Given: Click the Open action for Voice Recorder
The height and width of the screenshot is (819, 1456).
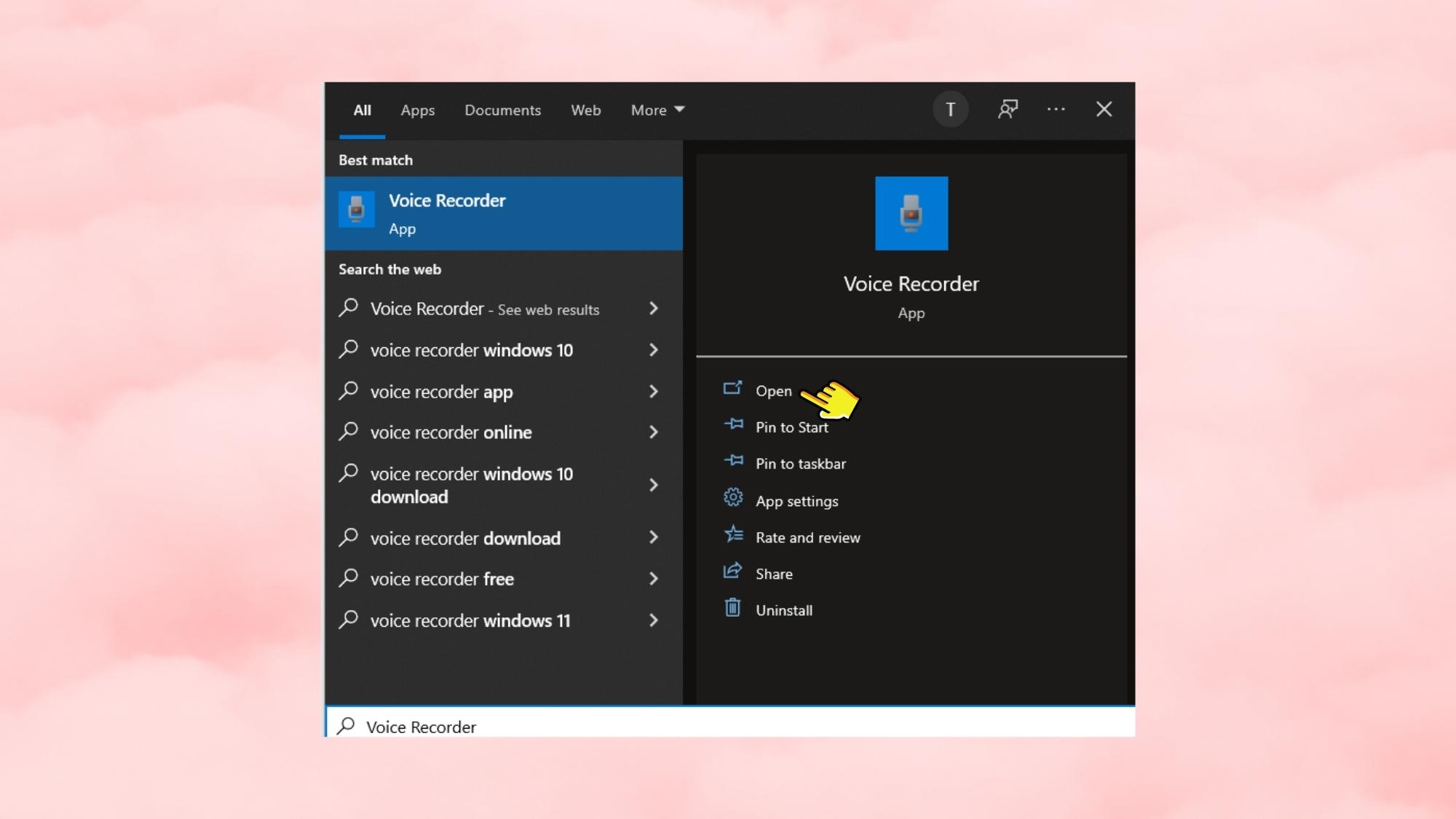Looking at the screenshot, I should [773, 391].
